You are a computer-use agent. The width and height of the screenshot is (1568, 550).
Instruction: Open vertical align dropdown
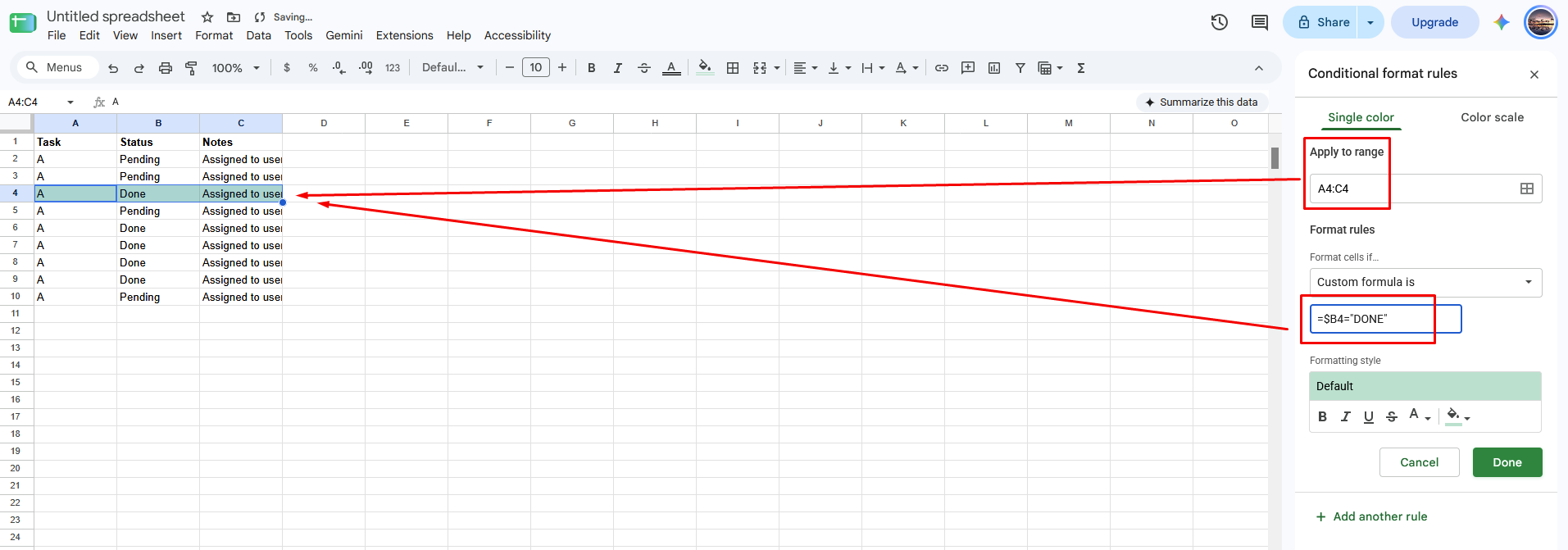click(x=839, y=68)
